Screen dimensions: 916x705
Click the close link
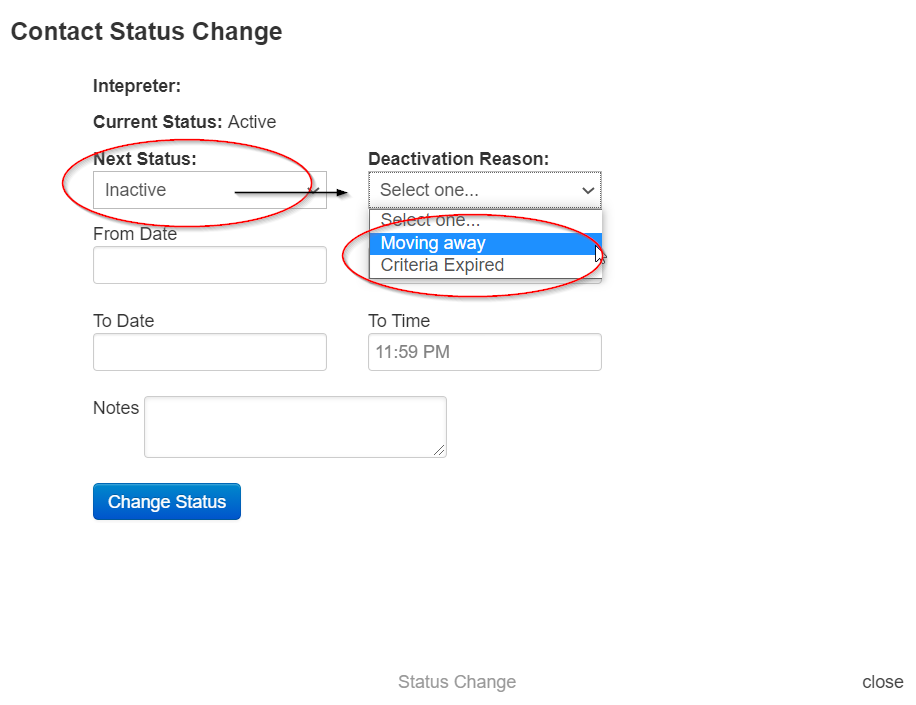pos(882,681)
